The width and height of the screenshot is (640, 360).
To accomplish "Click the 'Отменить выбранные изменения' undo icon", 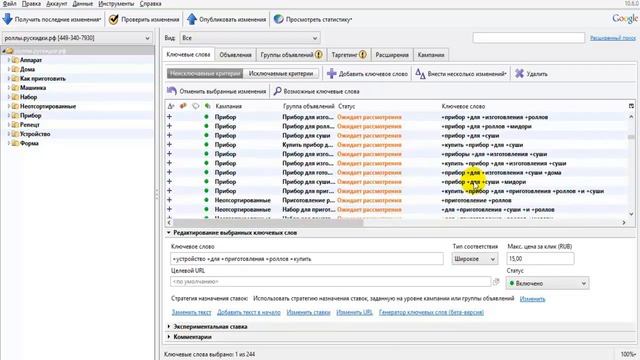I will 172,91.
